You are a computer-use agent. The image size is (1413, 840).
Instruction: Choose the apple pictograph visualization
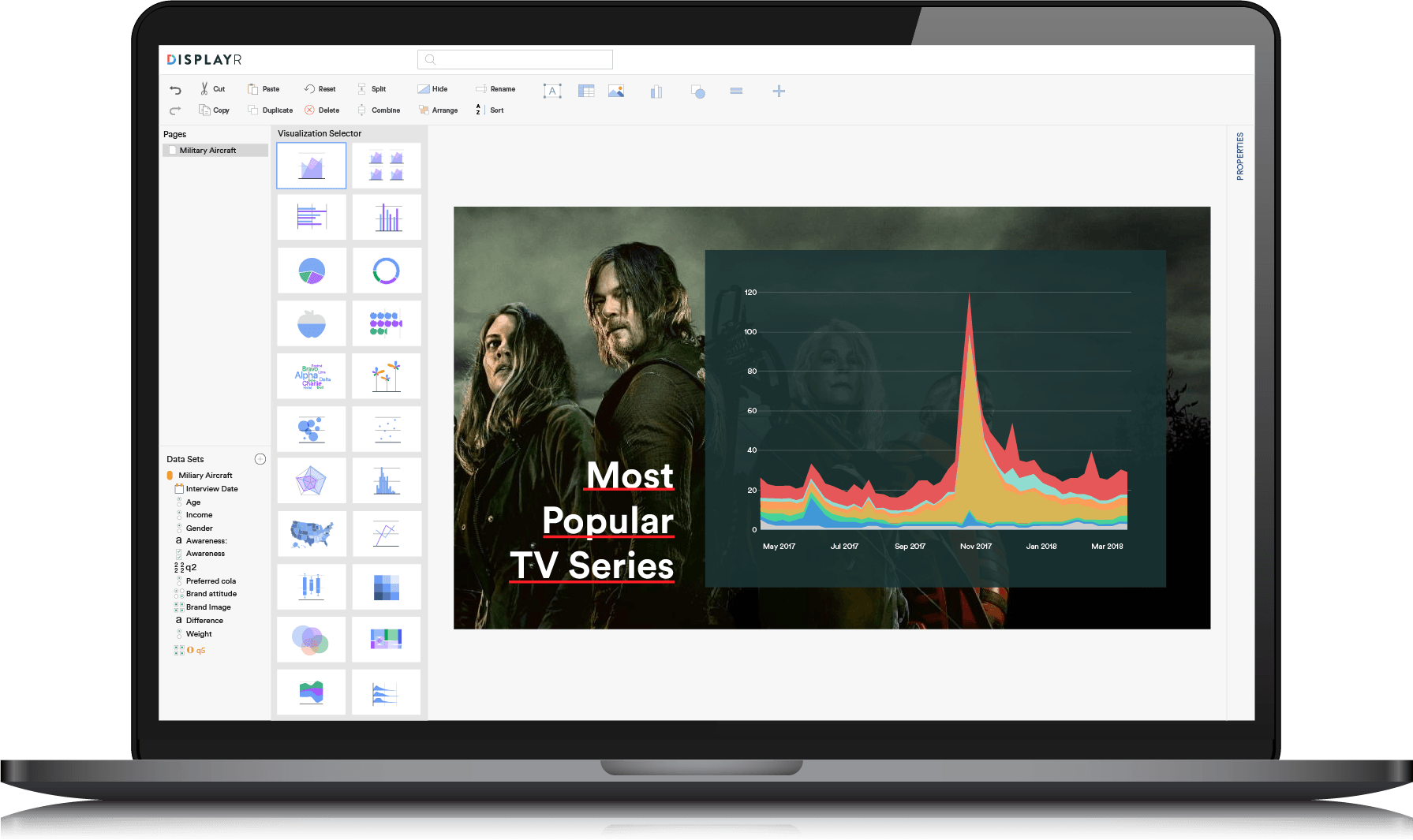312,323
